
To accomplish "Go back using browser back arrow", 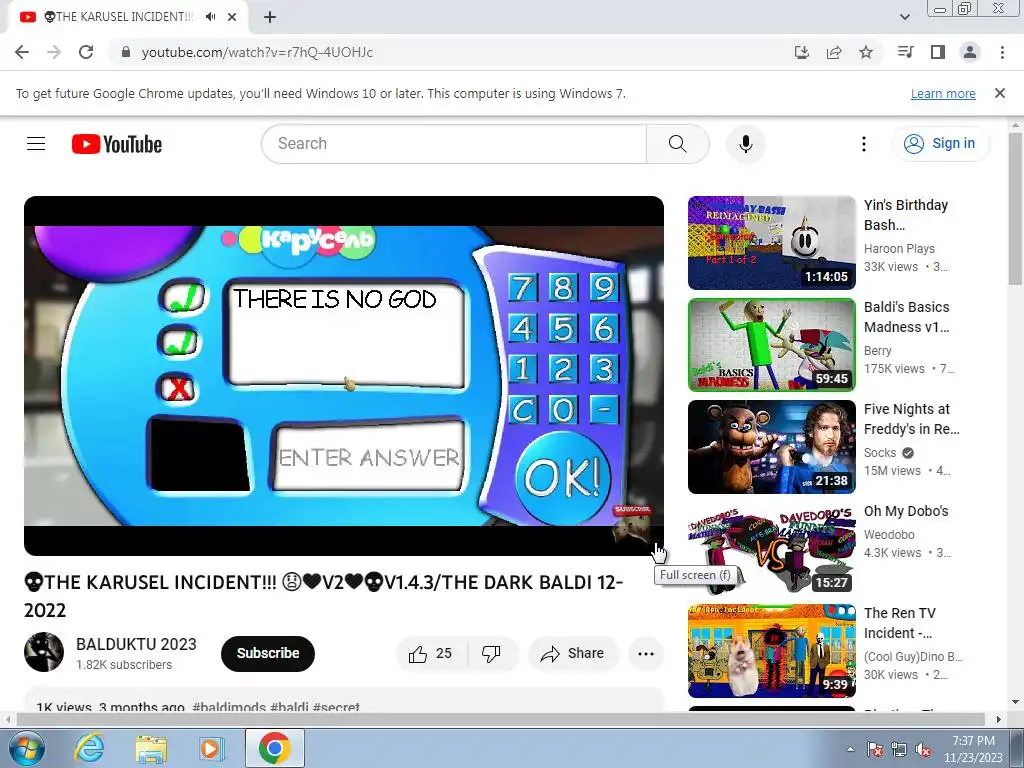I will coord(22,52).
